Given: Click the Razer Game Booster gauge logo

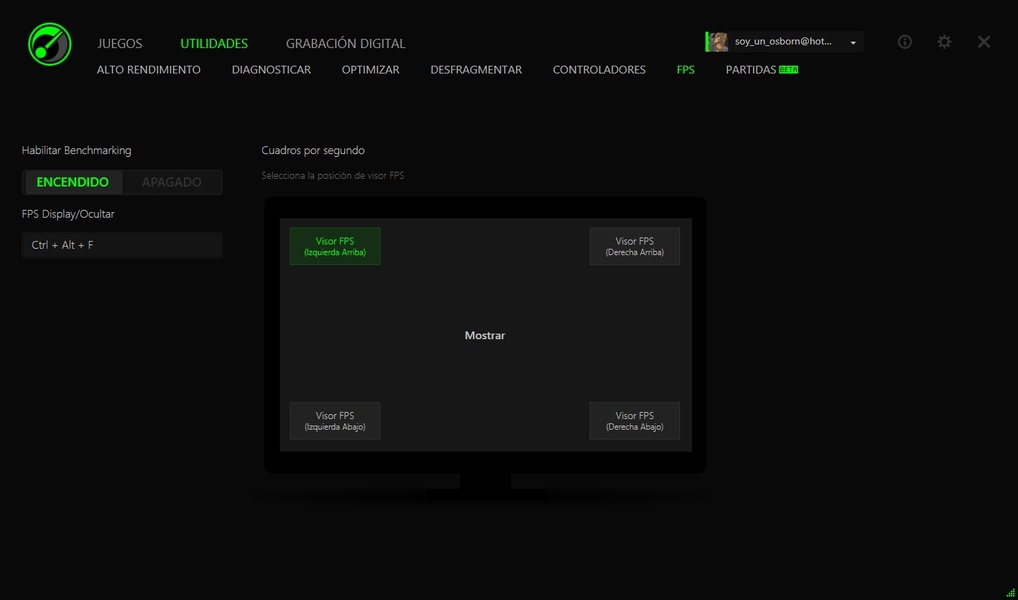Looking at the screenshot, I should [49, 44].
